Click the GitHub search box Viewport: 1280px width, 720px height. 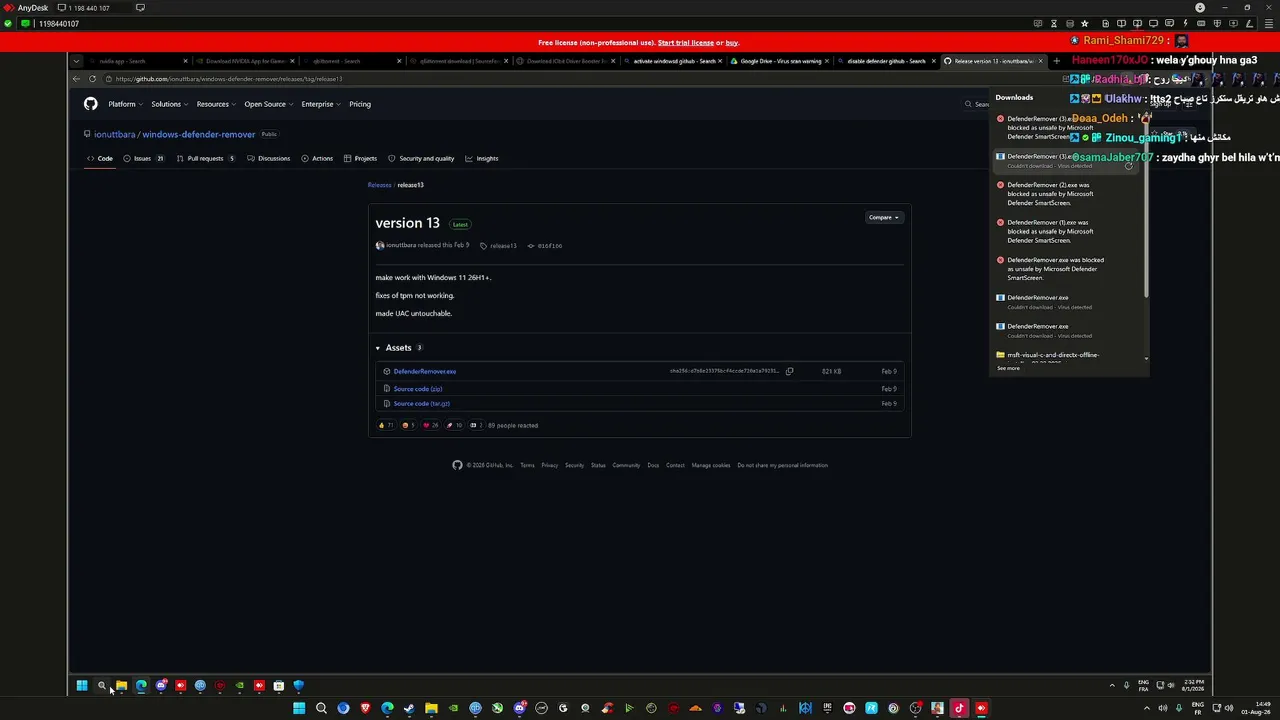(x=976, y=104)
